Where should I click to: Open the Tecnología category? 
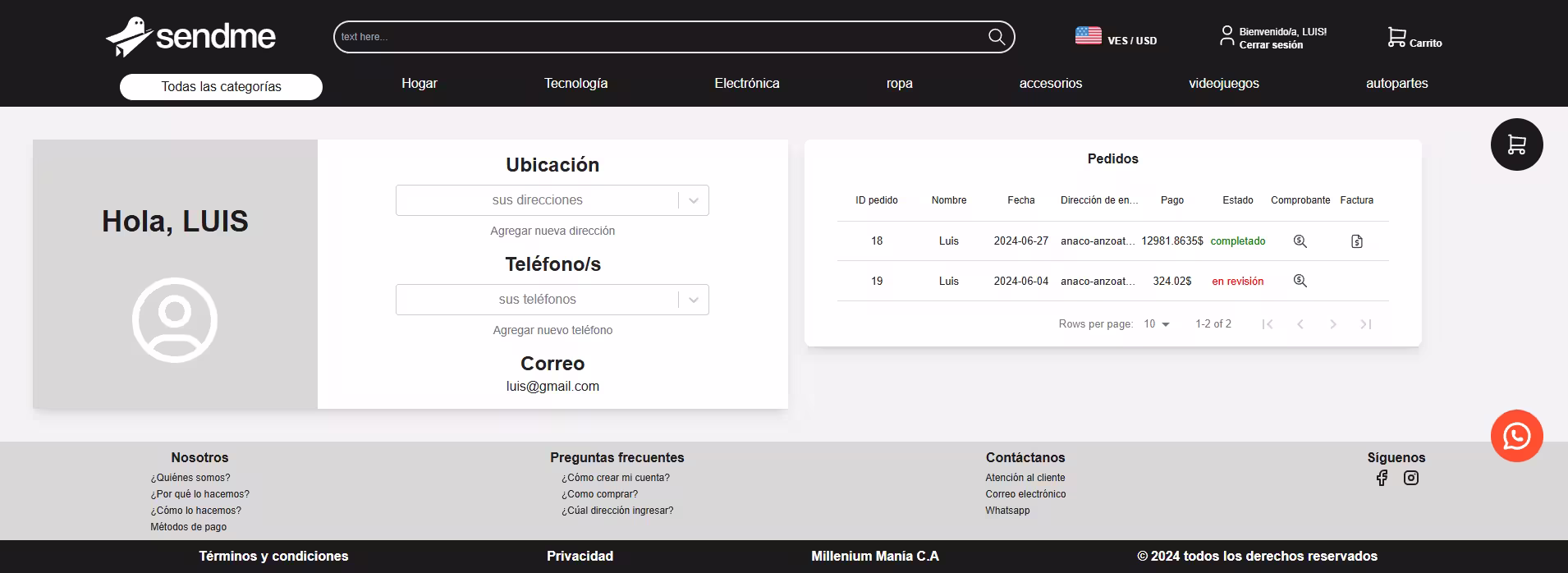click(x=575, y=83)
